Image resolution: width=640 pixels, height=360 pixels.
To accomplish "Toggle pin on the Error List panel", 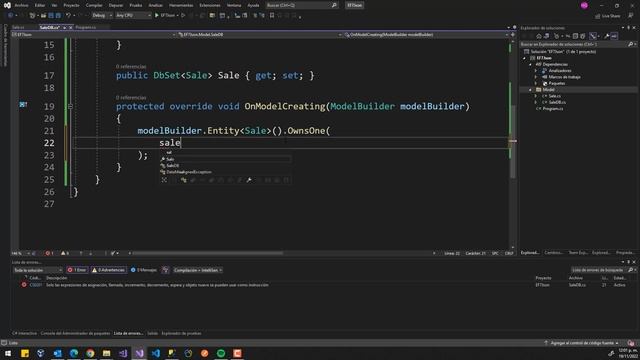I will [629, 262].
